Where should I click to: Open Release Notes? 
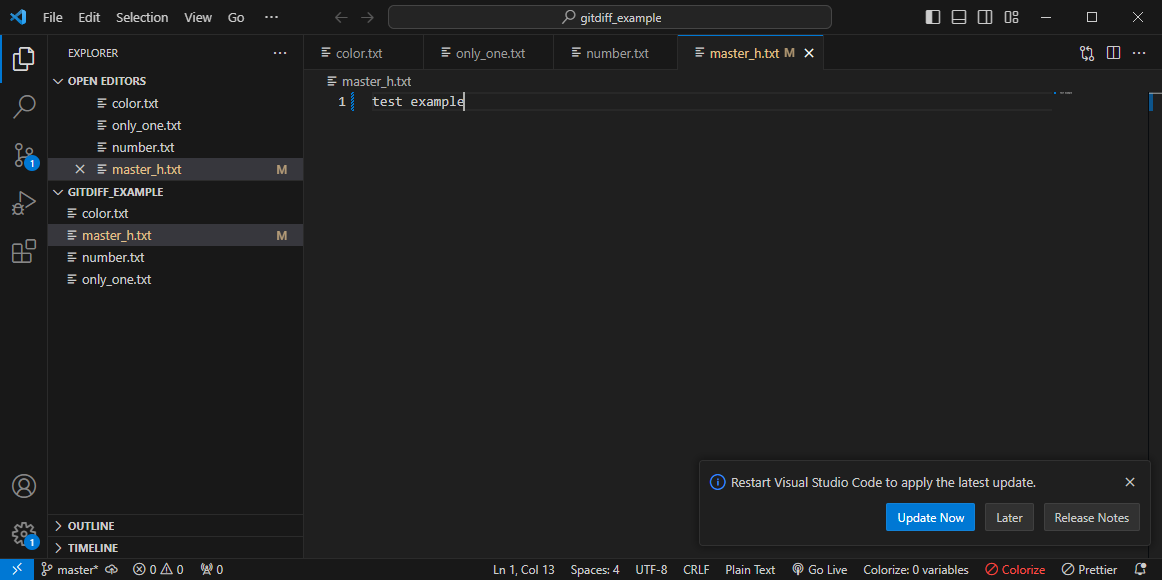[1092, 518]
